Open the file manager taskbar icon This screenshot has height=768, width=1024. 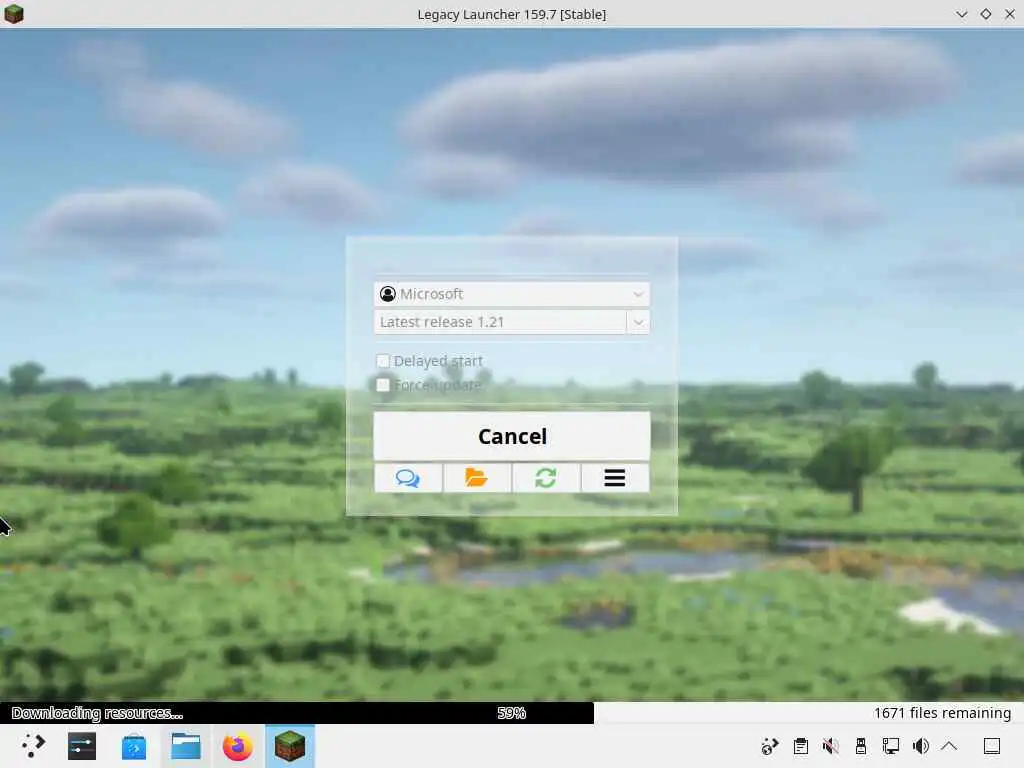click(x=185, y=746)
